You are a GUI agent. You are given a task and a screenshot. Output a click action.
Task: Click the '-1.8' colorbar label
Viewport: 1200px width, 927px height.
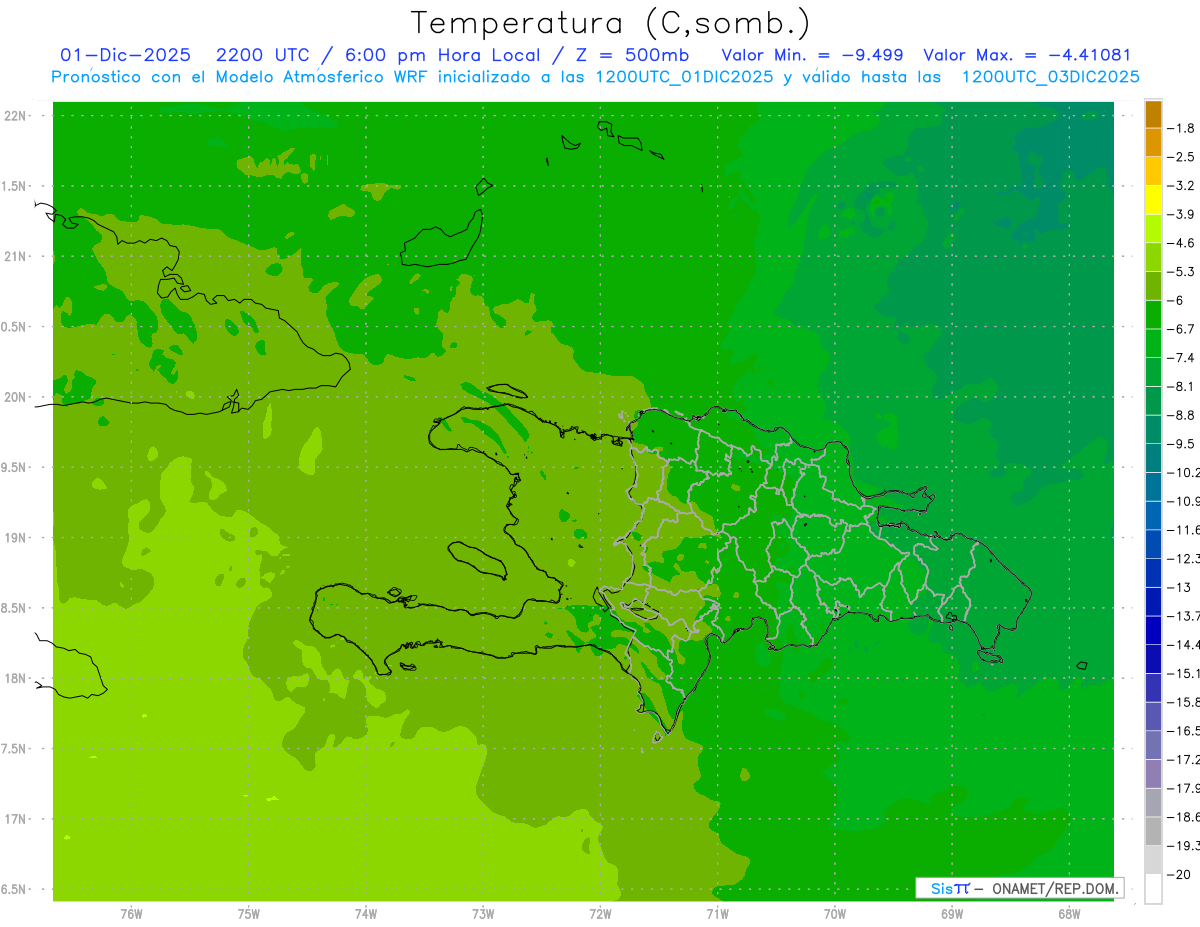tap(1181, 128)
